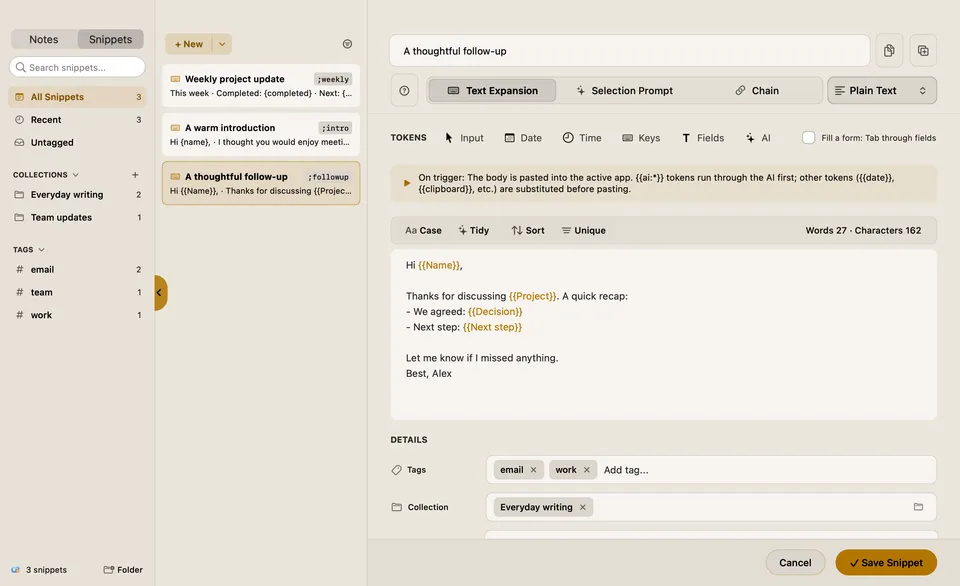Insert a Time token
This screenshot has width=960, height=586.
[582, 138]
